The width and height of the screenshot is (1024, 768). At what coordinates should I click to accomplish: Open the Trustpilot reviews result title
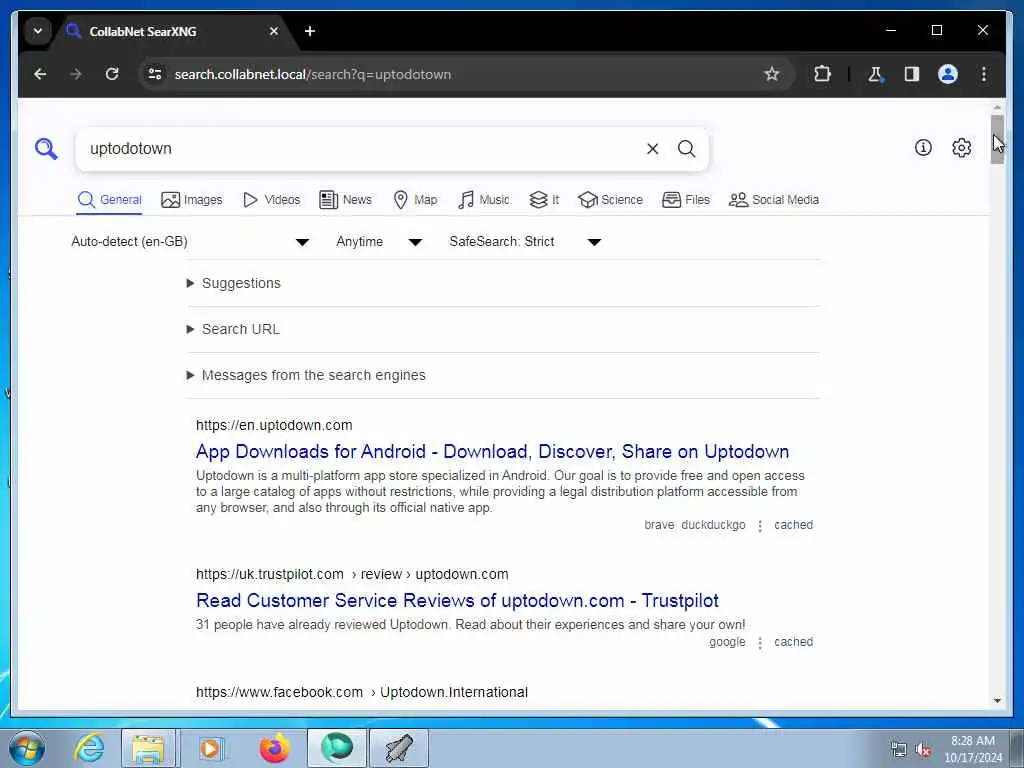click(457, 601)
